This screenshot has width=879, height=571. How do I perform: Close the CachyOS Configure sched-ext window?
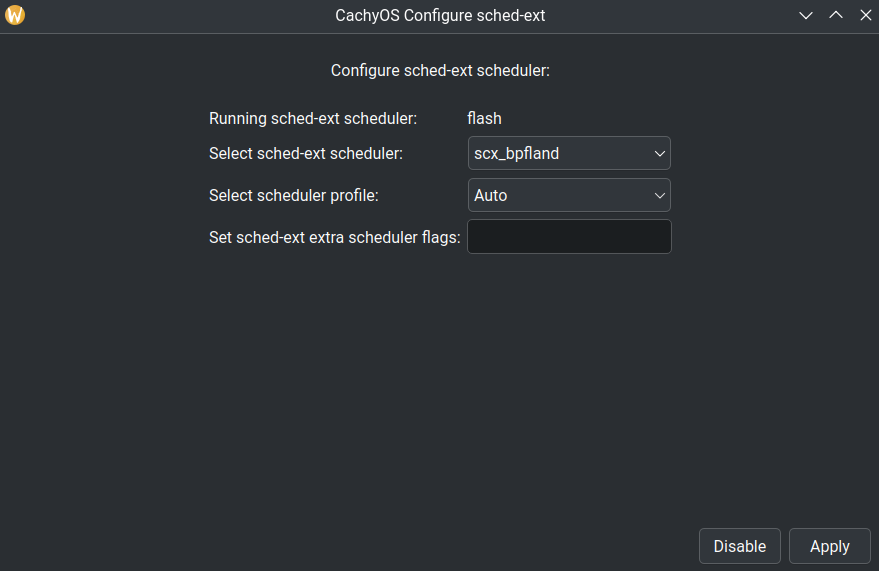click(x=865, y=15)
